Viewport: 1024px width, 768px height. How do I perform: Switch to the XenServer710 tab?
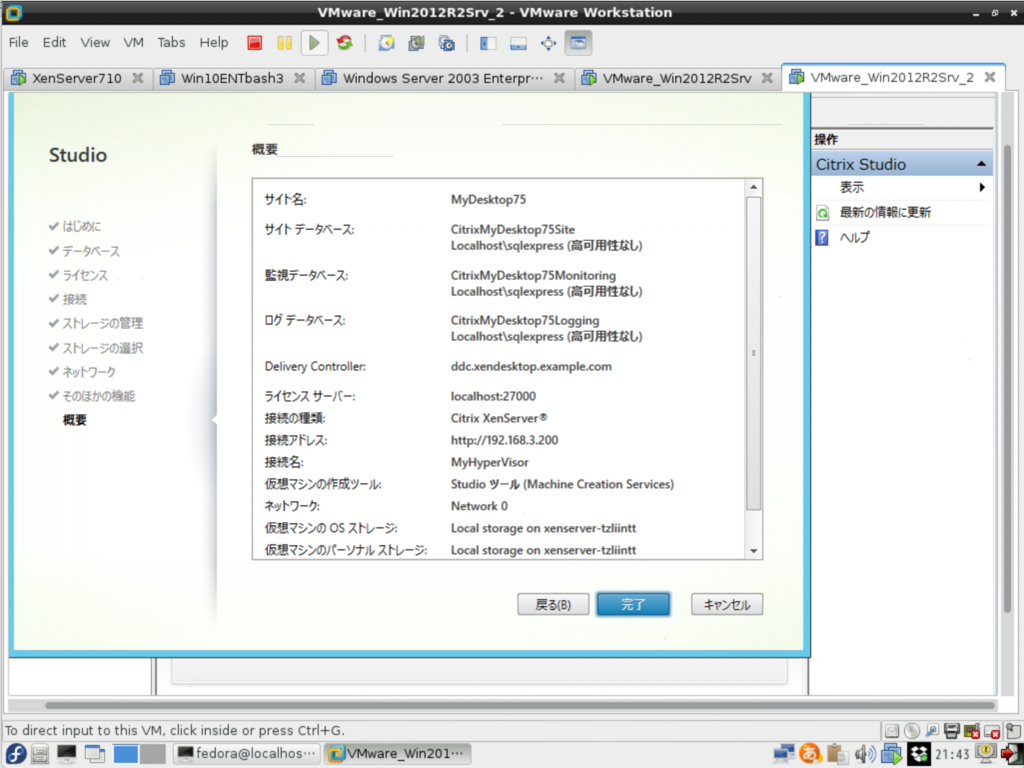[x=78, y=78]
